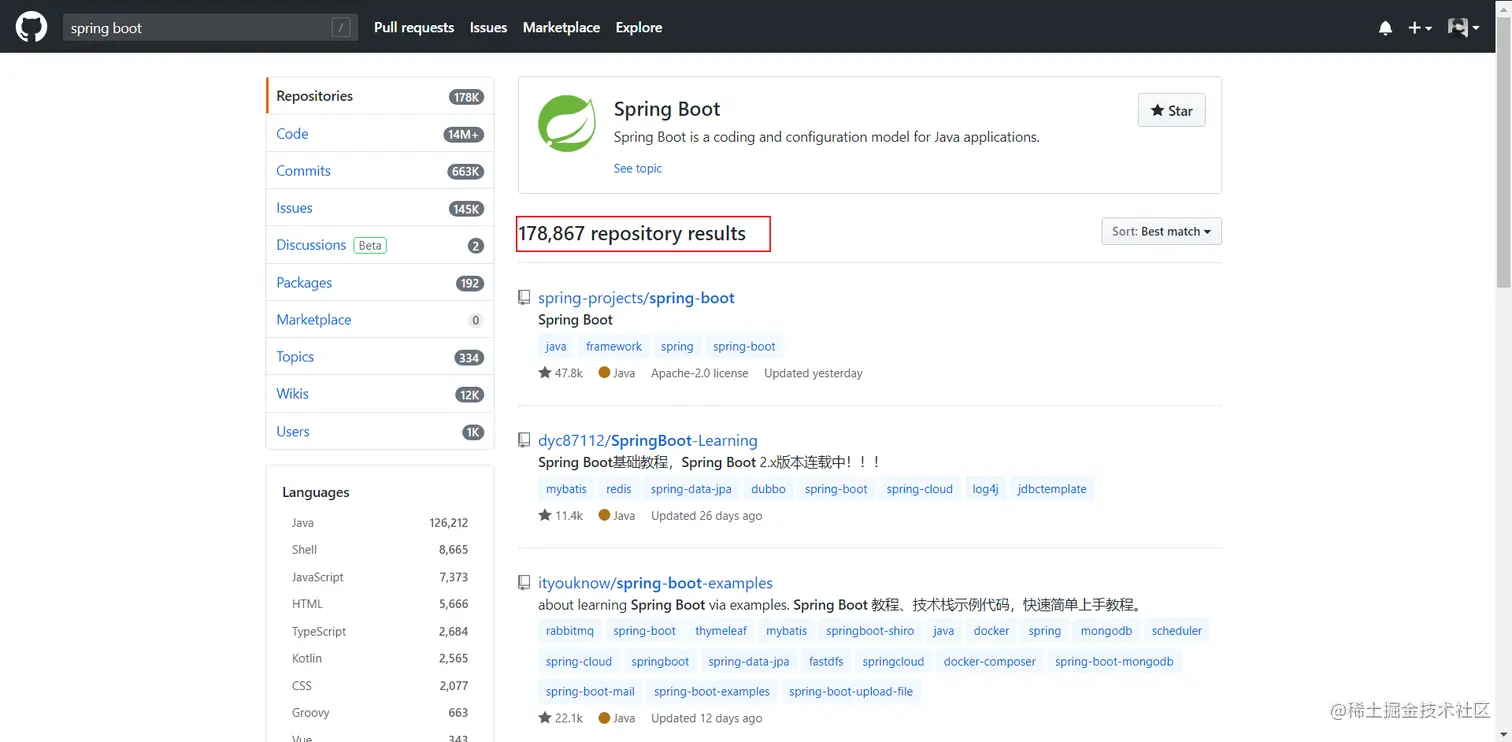Click the docker-composer topic tag
This screenshot has width=1512, height=742.
click(x=990, y=661)
